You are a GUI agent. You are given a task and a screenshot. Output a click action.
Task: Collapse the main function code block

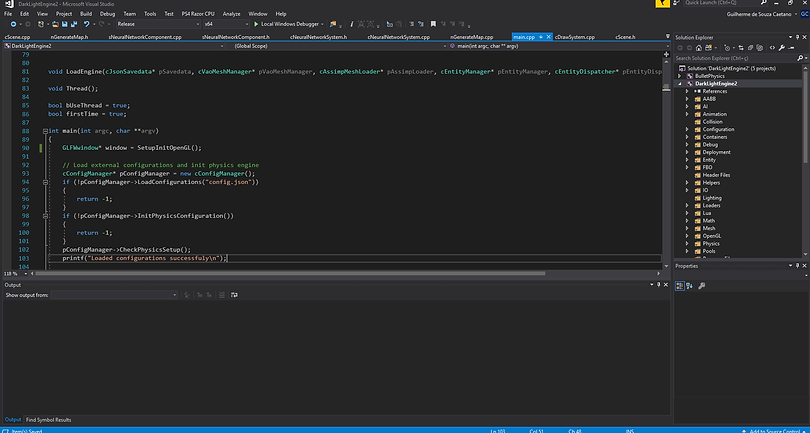(45, 131)
